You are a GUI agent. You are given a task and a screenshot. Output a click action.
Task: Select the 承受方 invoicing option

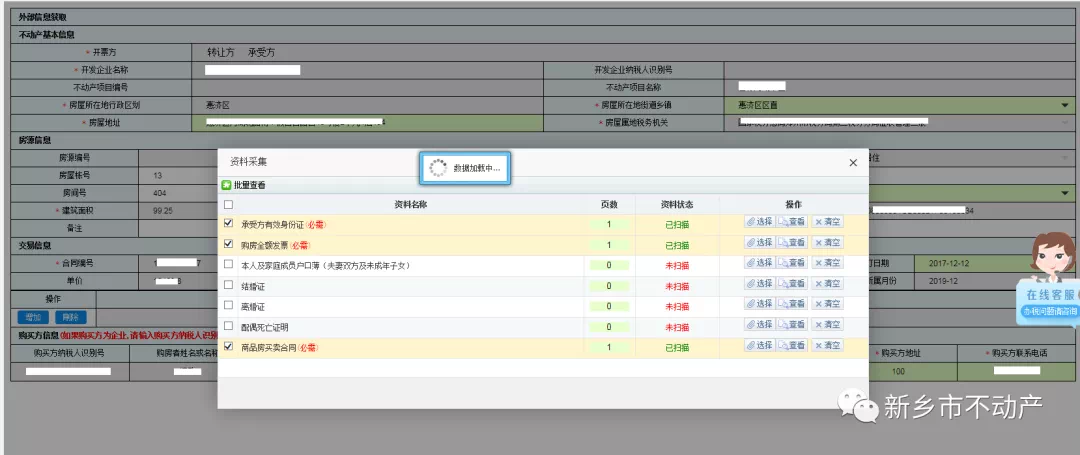coord(261,52)
